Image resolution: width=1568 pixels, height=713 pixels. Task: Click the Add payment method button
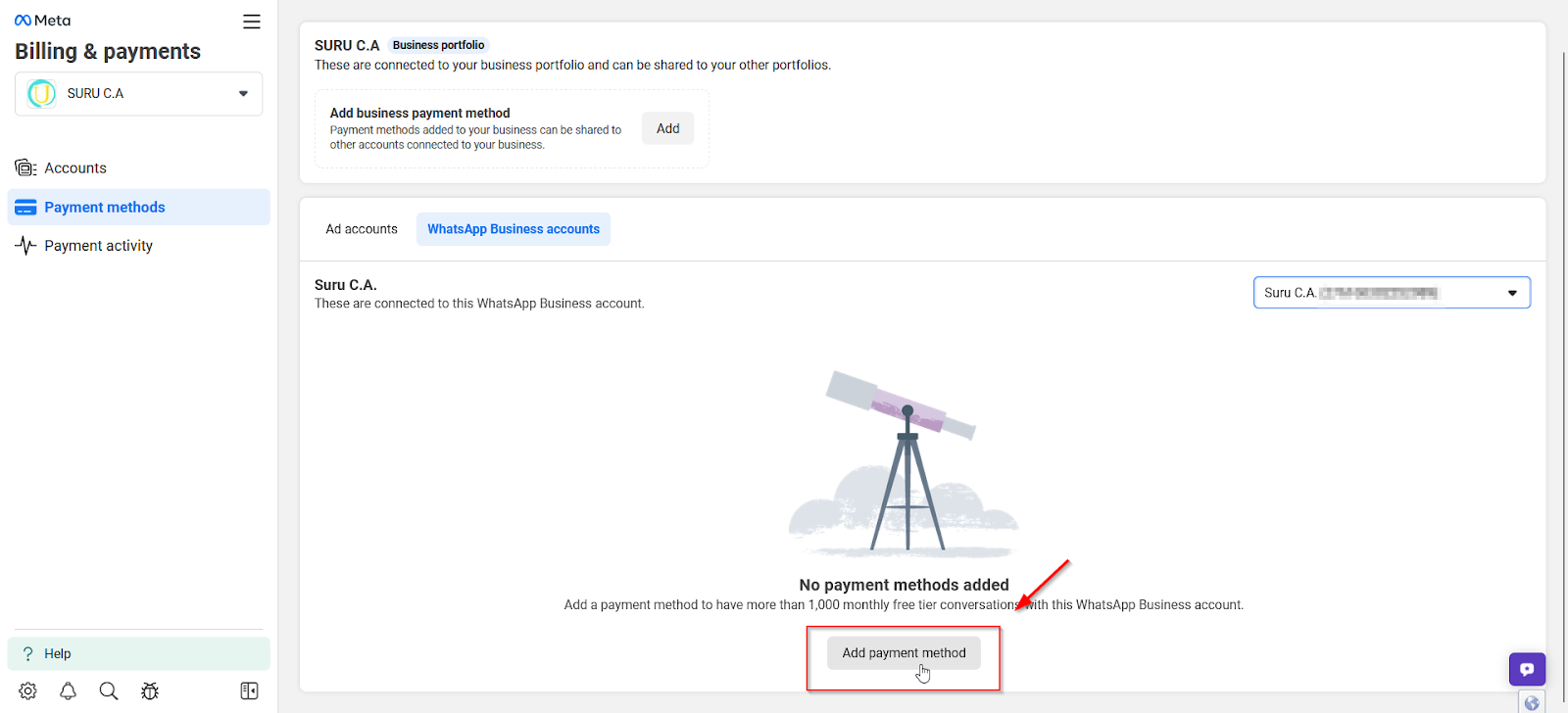904,653
